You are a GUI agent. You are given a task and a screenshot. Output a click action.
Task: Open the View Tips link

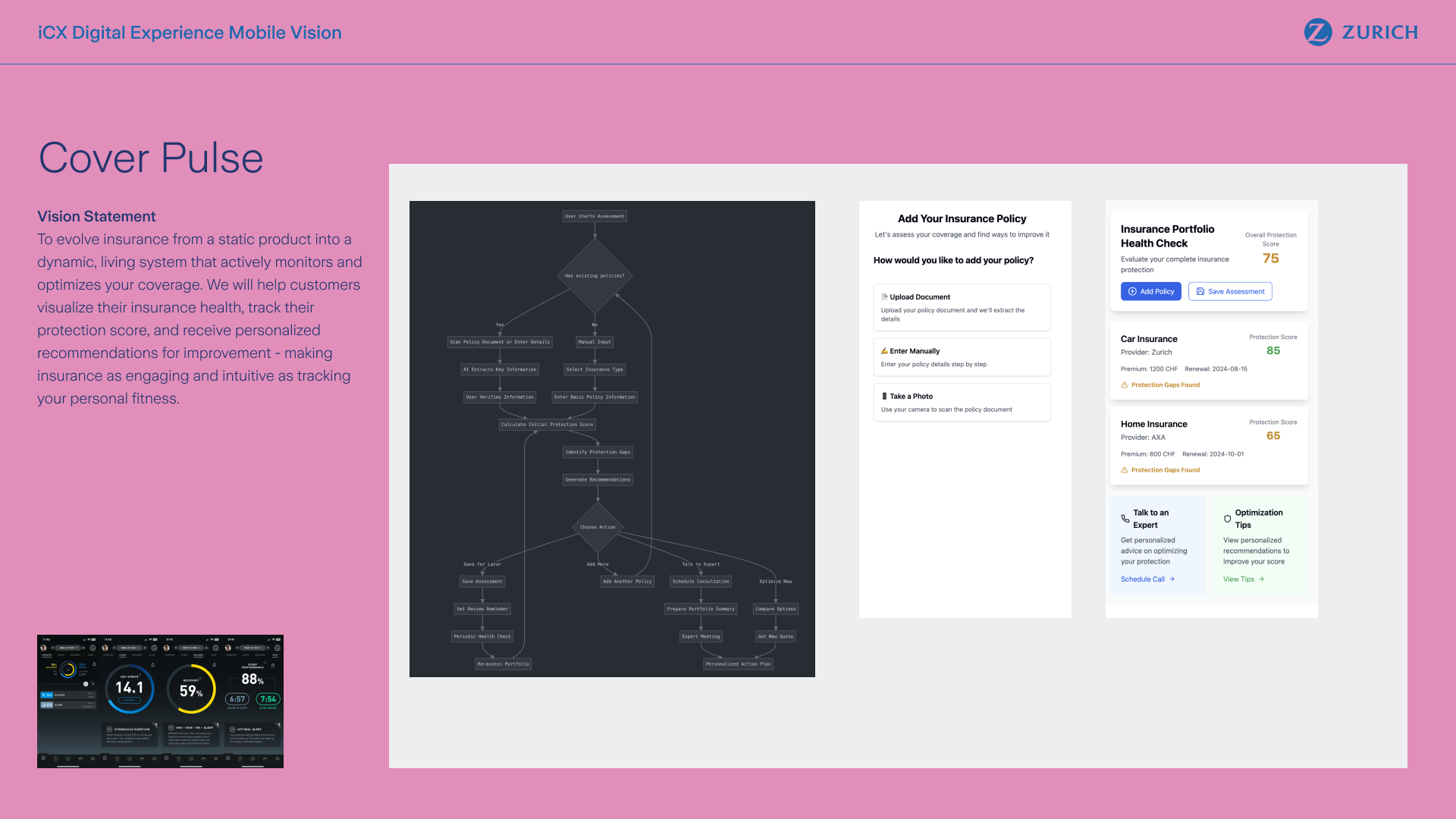click(1238, 579)
